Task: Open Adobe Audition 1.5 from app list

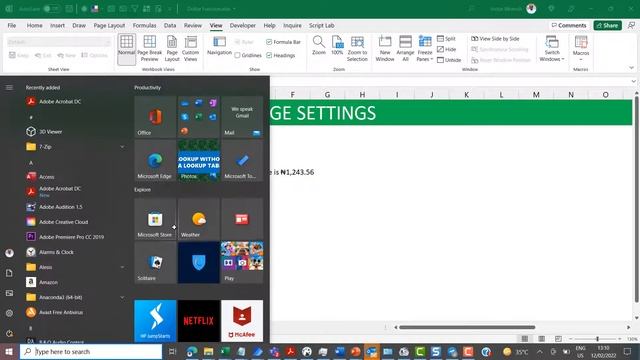Action: [x=76, y=207]
